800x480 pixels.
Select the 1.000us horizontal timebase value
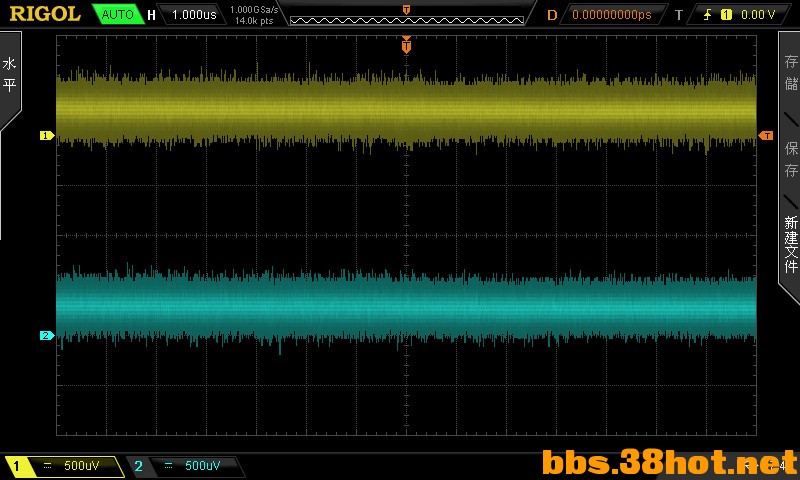point(194,15)
